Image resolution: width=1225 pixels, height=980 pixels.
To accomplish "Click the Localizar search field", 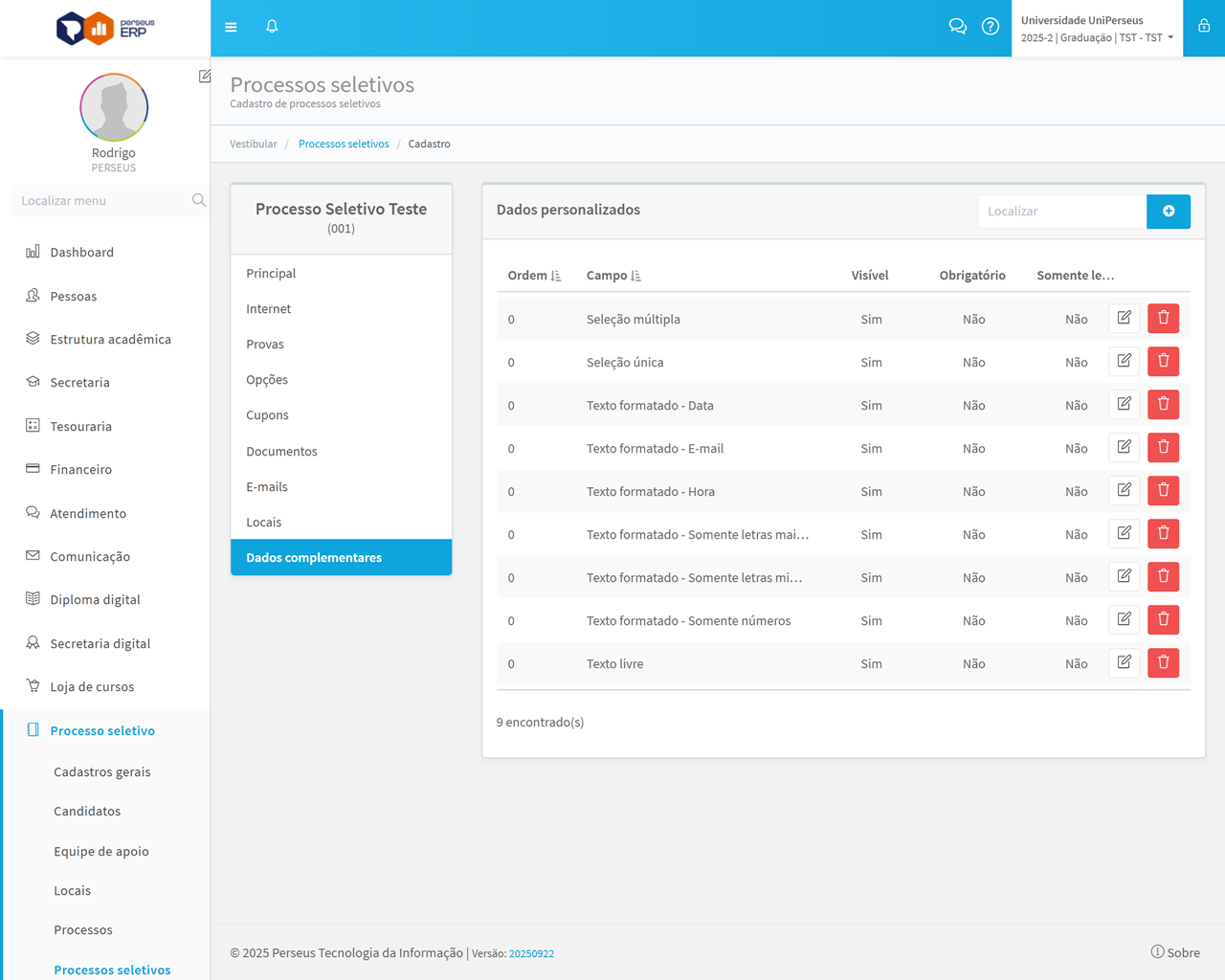I will pos(1061,212).
